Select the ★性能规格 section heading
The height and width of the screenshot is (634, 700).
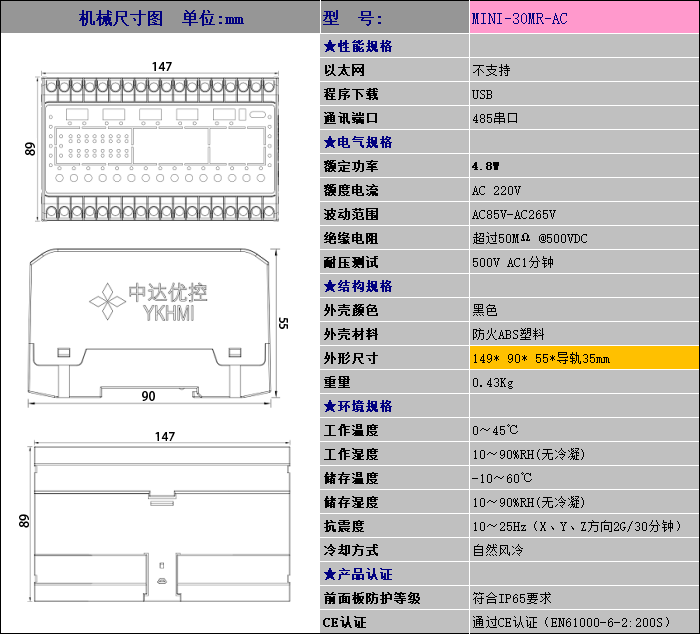pyautogui.click(x=358, y=46)
